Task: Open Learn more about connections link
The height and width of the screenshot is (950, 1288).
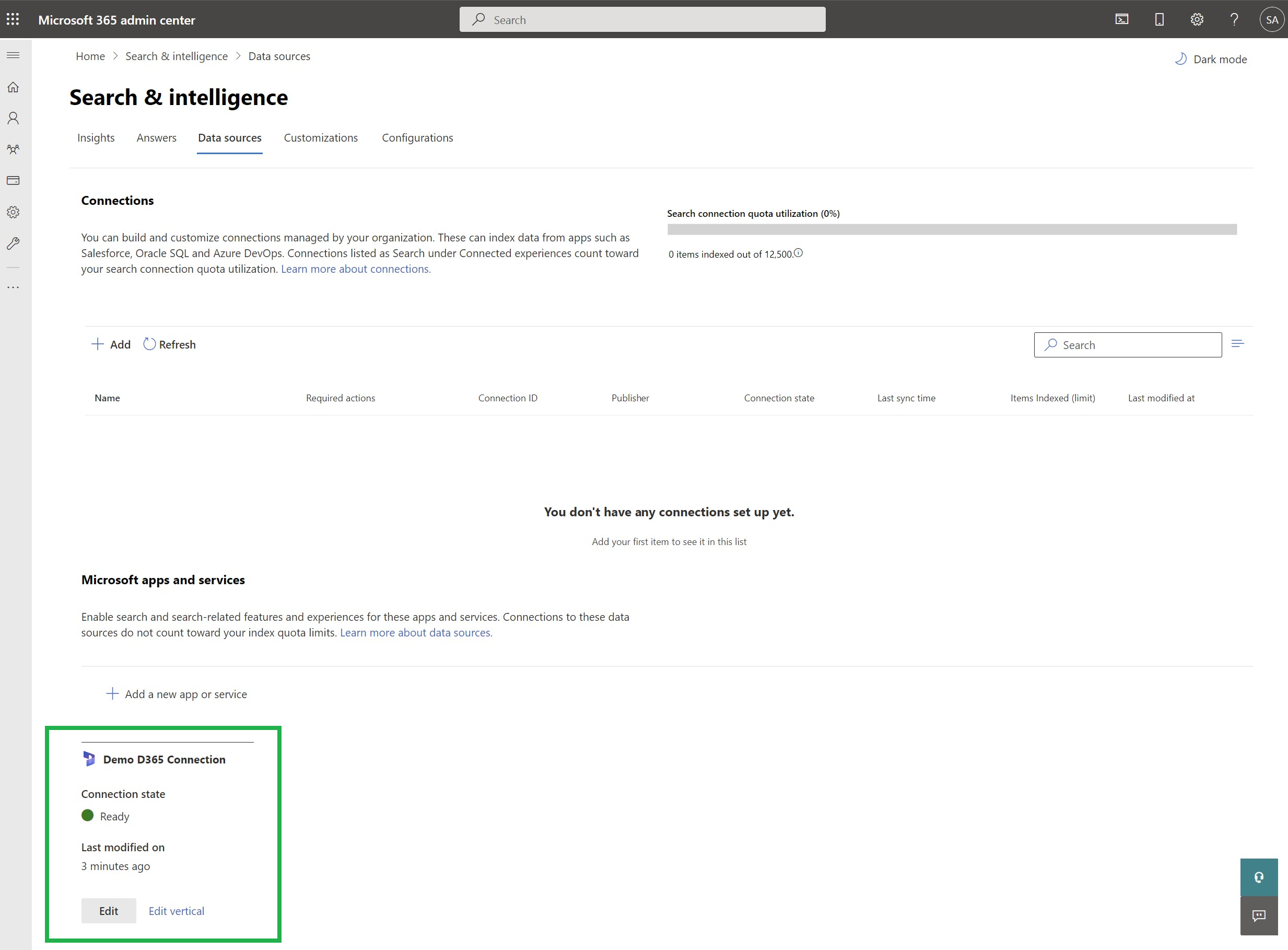Action: tap(356, 269)
